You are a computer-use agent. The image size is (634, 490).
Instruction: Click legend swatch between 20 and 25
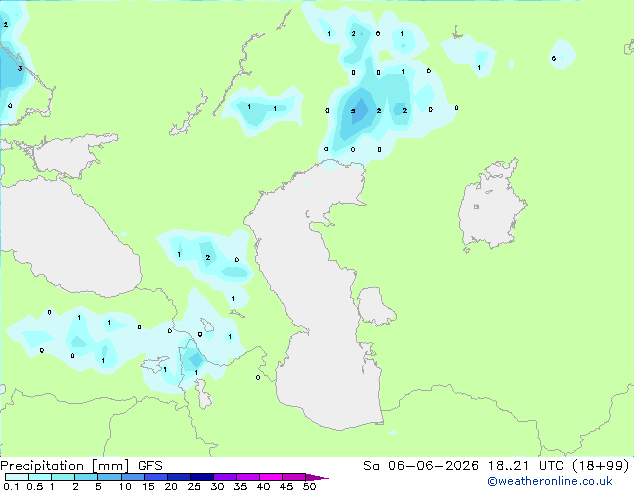(178, 477)
